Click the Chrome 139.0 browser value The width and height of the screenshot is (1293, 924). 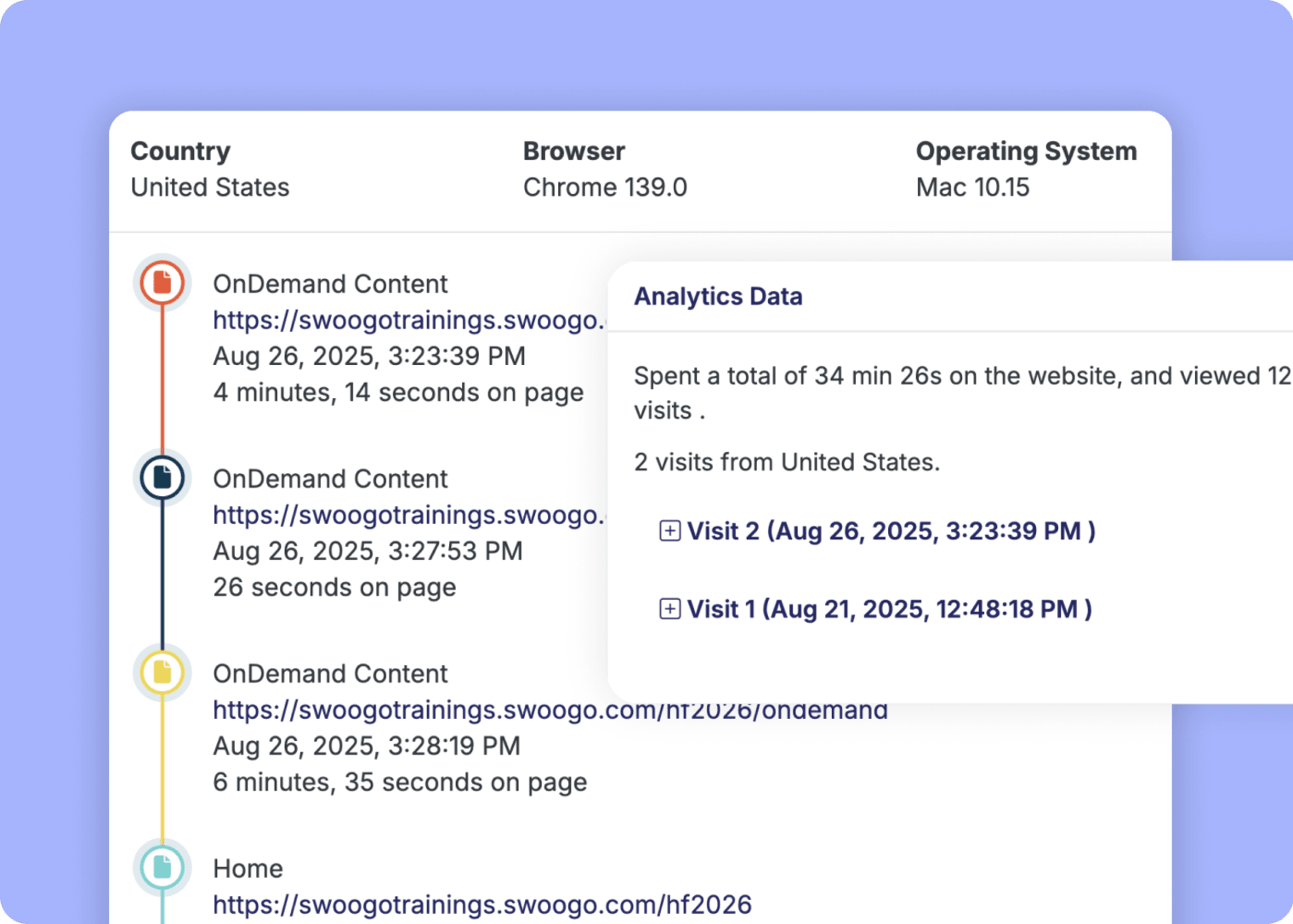click(x=605, y=187)
